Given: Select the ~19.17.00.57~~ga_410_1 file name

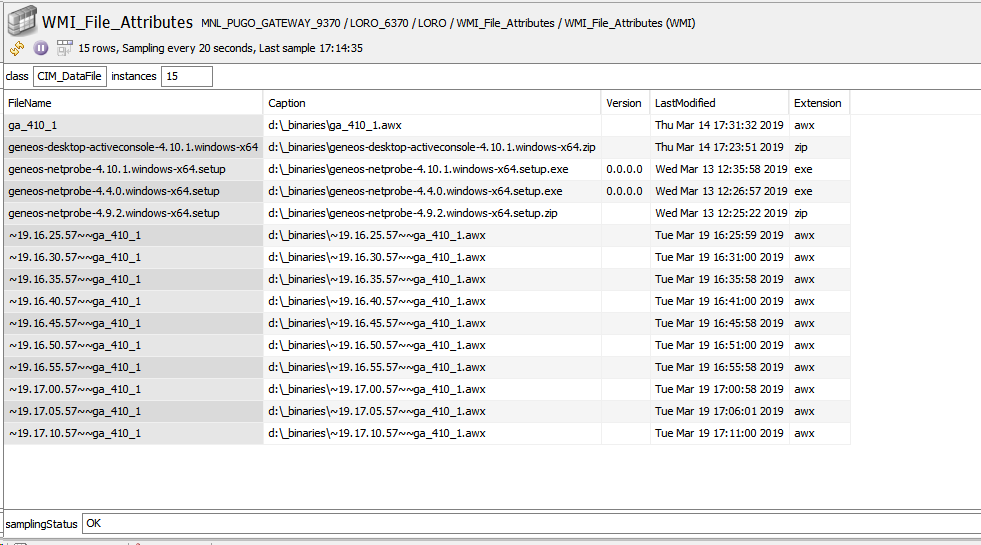Looking at the screenshot, I should (x=133, y=389).
